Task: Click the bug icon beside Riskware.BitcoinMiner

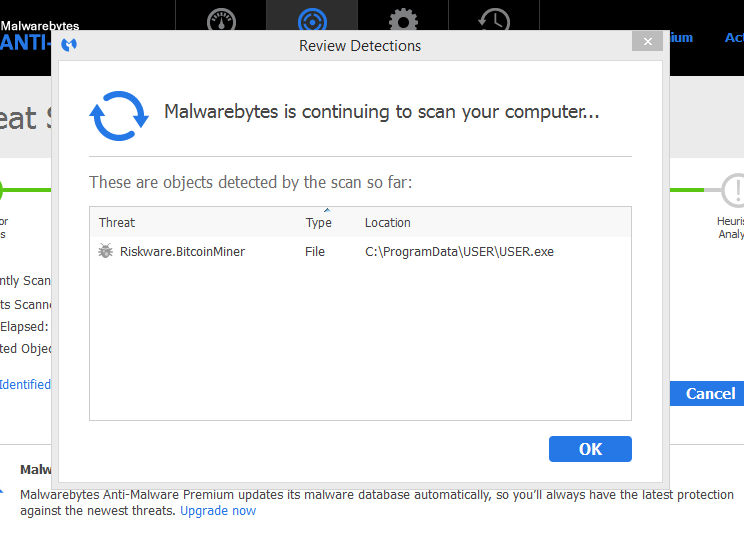Action: 105,251
